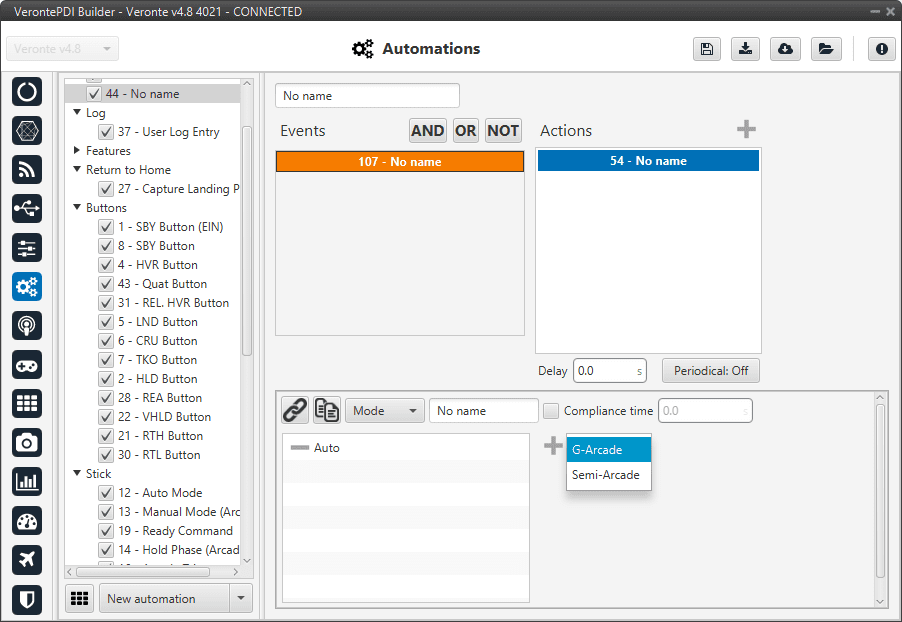Toggle checkbox for 21 - RTH Button
The image size is (902, 622).
106,436
